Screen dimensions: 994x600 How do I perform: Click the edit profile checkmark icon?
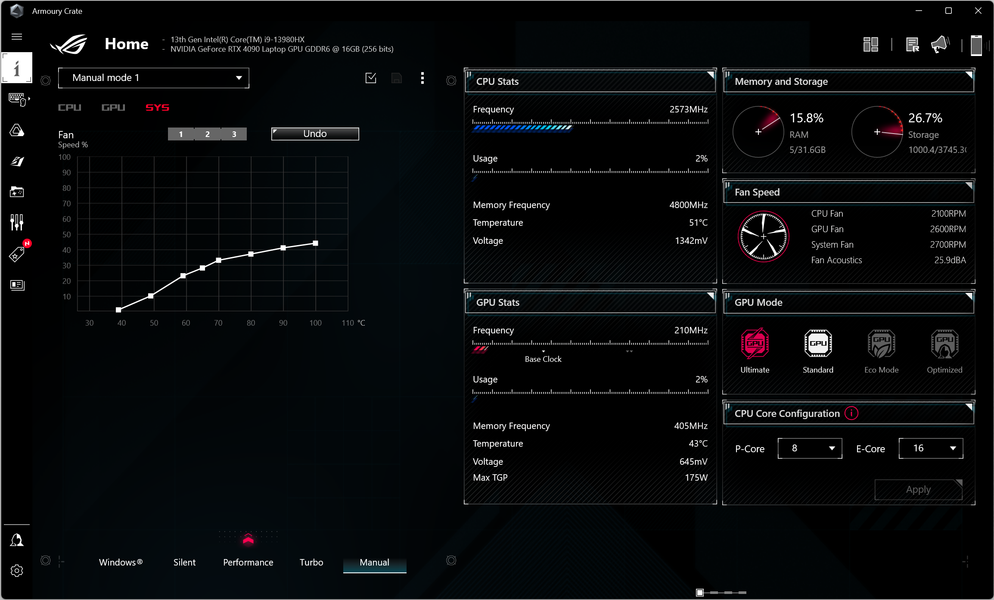click(x=371, y=78)
